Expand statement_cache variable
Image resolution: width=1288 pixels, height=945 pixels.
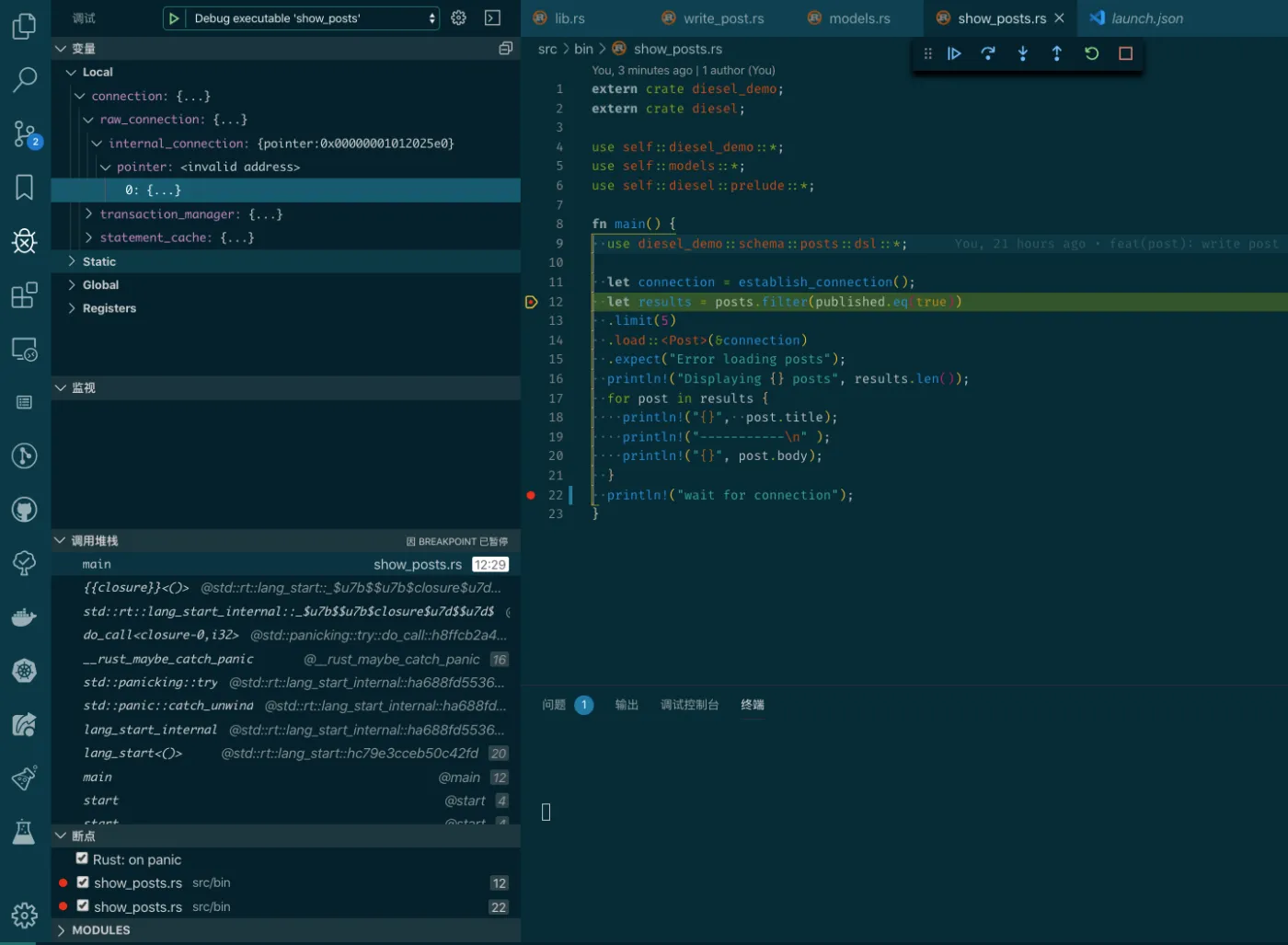(88, 237)
